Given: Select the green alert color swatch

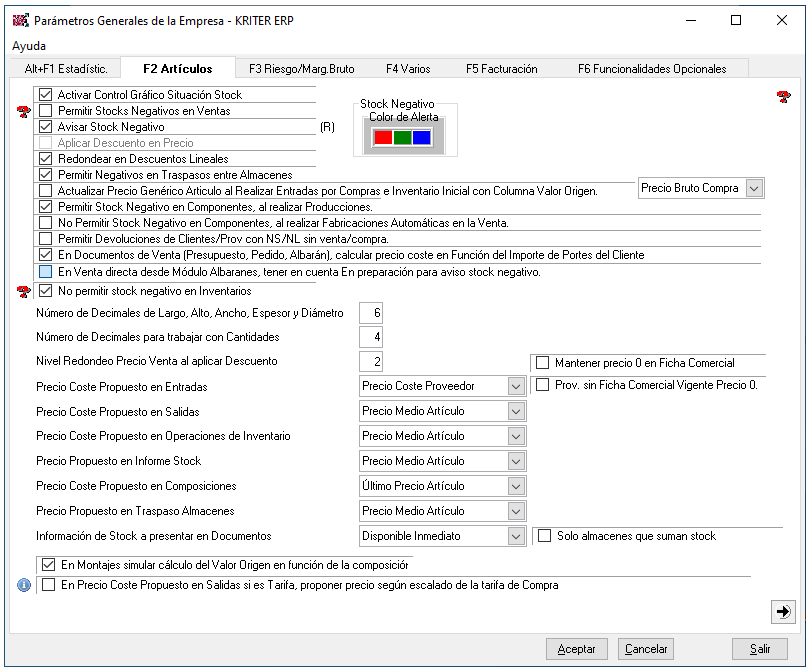Looking at the screenshot, I should click(402, 138).
